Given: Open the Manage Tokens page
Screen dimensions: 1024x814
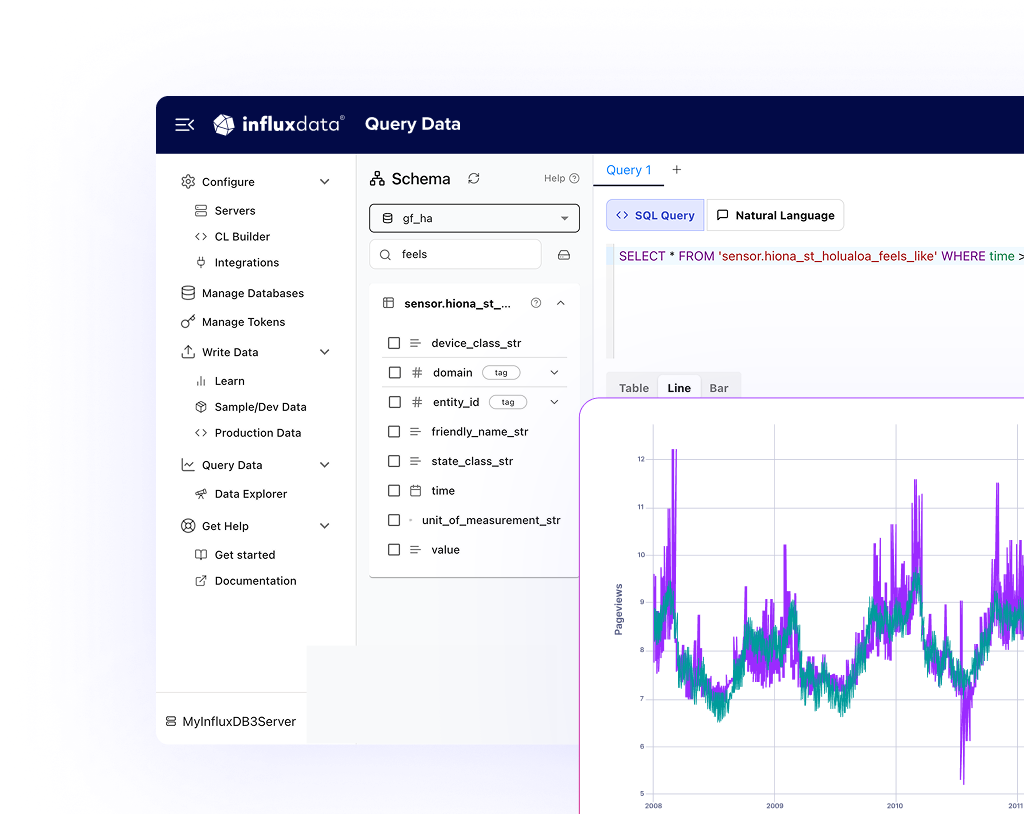Looking at the screenshot, I should coord(244,321).
